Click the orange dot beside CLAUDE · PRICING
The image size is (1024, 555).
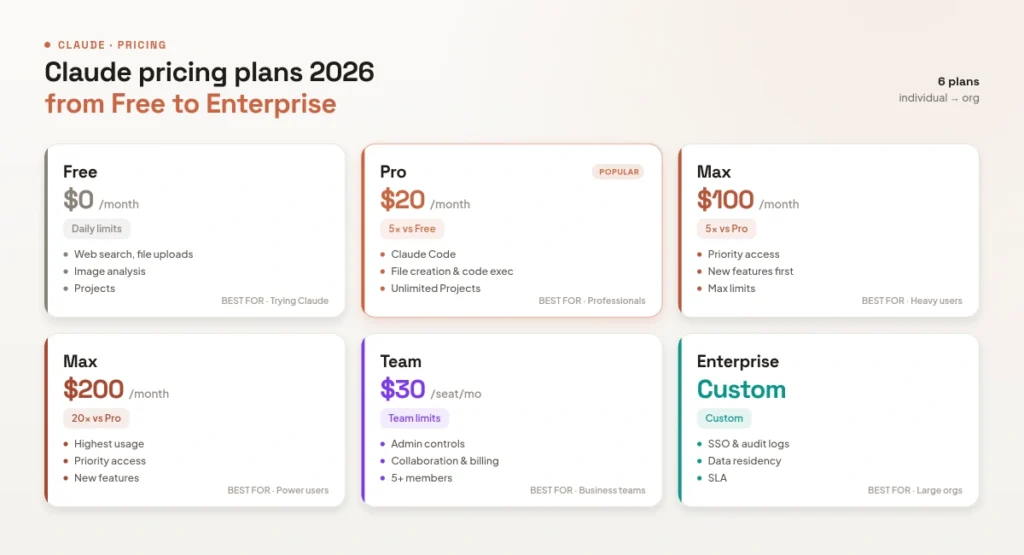click(x=48, y=45)
